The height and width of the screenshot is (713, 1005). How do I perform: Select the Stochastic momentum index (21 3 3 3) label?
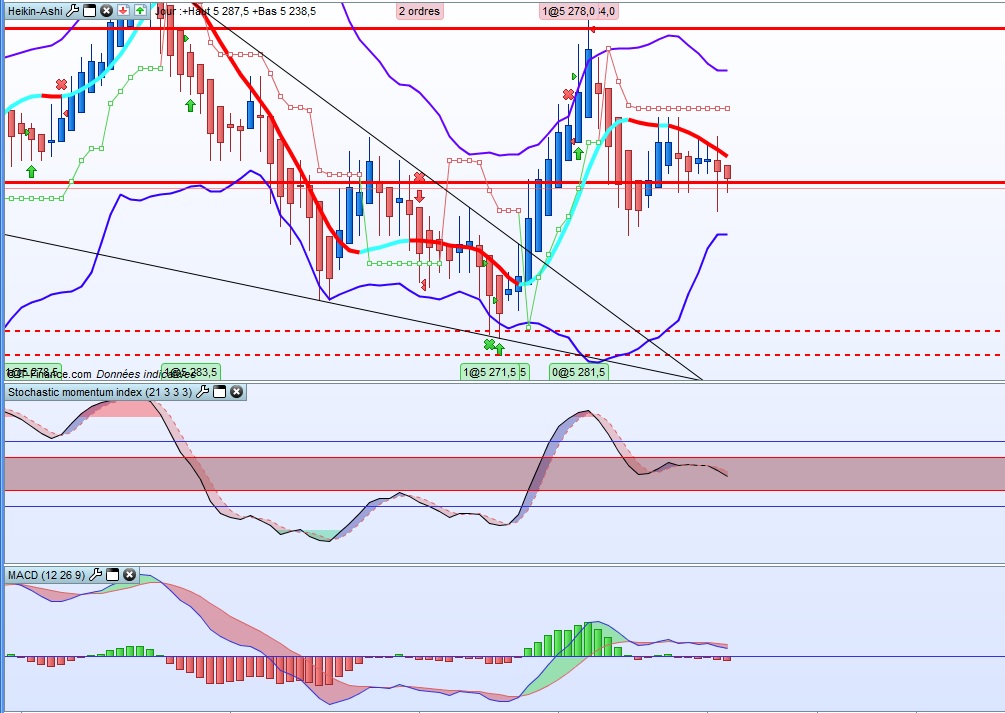(100, 392)
